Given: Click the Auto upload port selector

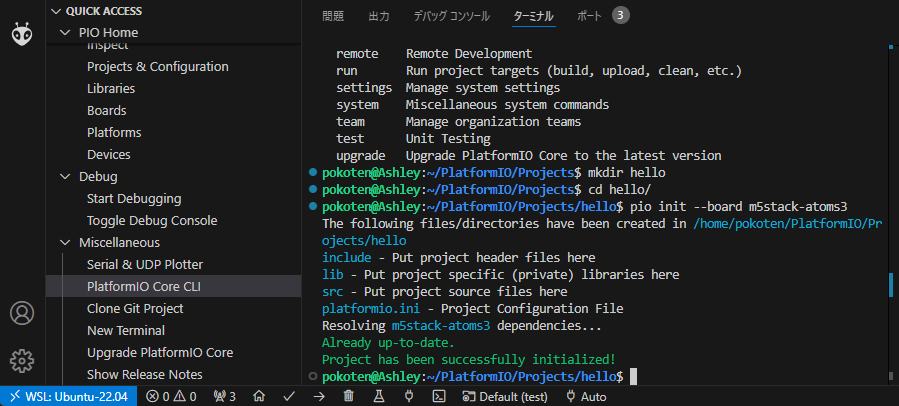Looking at the screenshot, I should pyautogui.click(x=586, y=396).
